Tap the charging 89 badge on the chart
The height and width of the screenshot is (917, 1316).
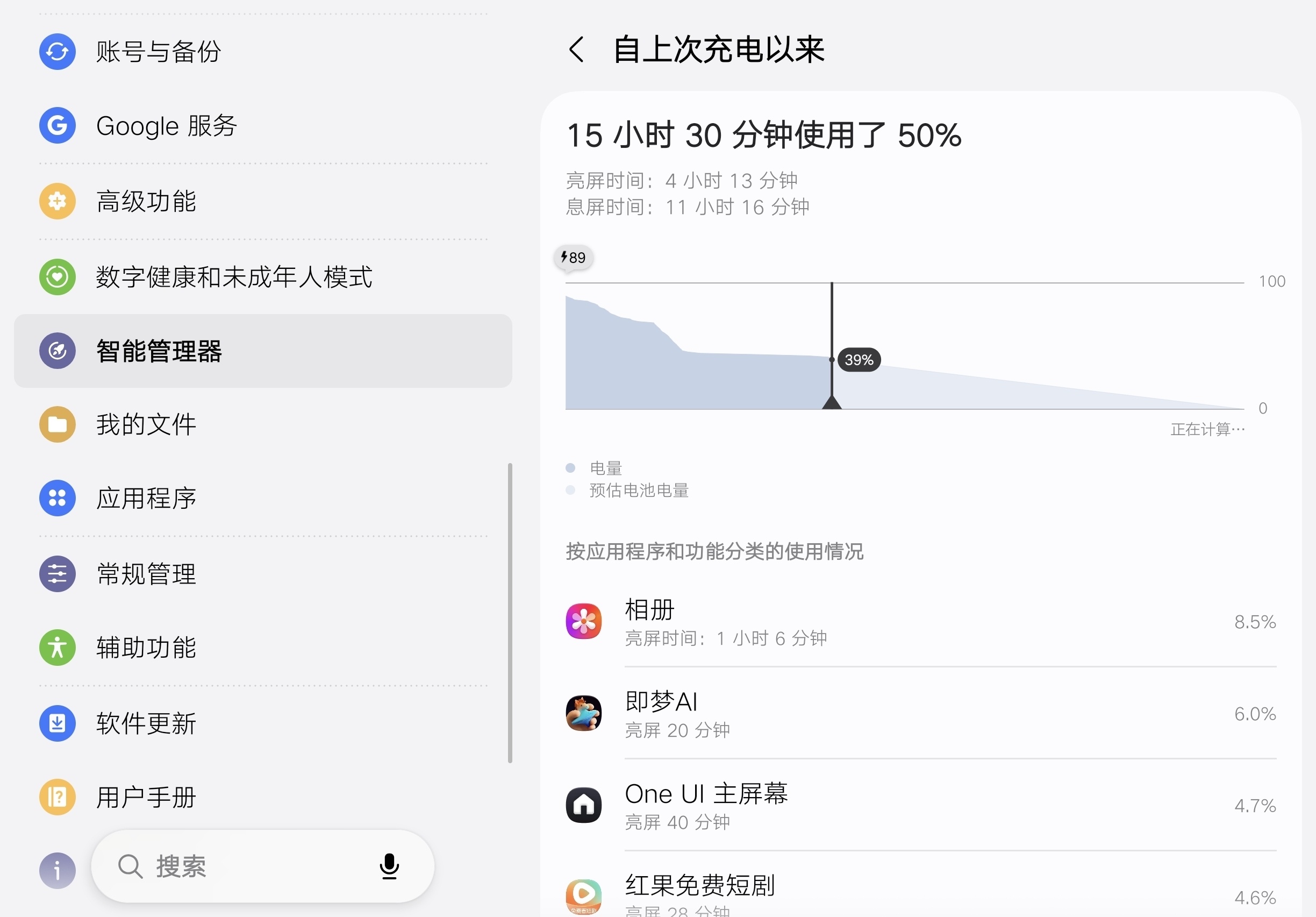point(574,258)
